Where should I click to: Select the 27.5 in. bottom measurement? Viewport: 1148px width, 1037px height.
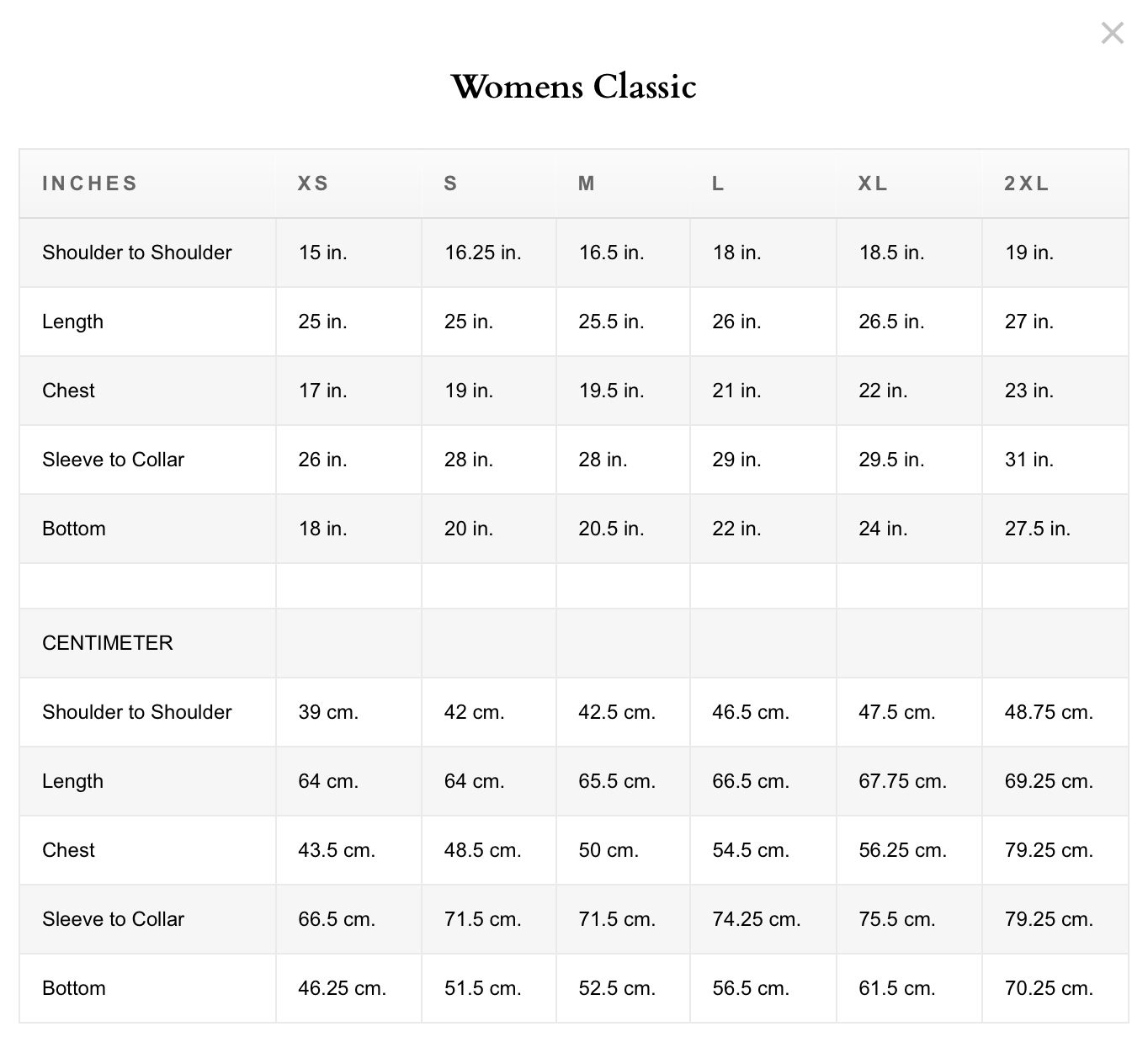1037,529
